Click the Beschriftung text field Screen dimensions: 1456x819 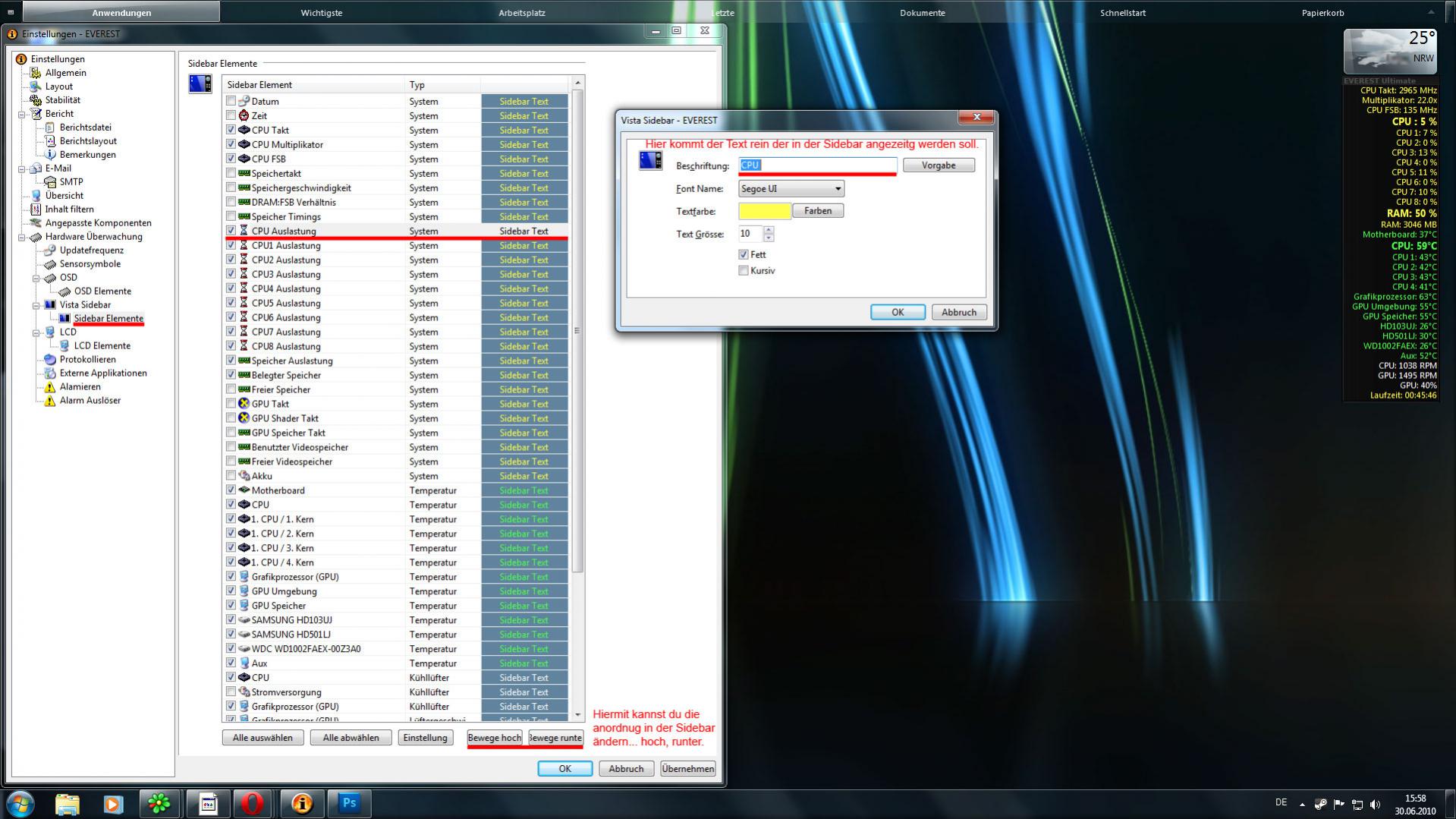(x=818, y=165)
